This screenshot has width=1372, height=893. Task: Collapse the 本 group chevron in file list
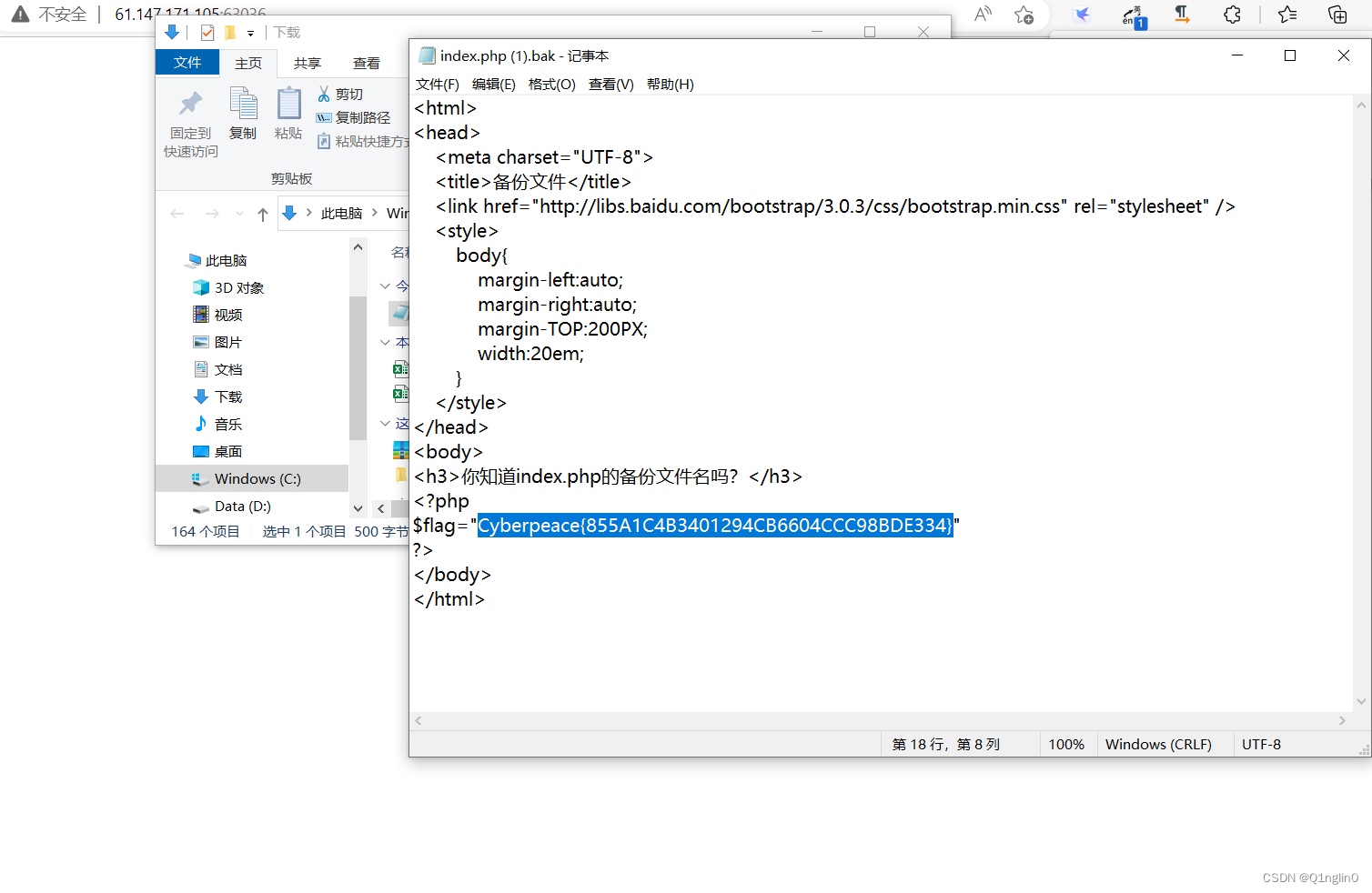[385, 342]
